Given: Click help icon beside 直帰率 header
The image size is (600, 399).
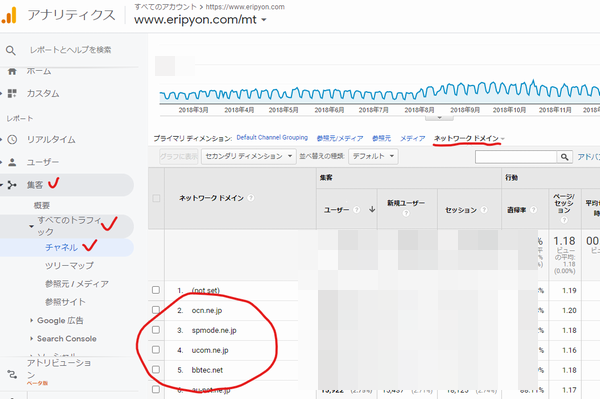Looking at the screenshot, I should (533, 210).
